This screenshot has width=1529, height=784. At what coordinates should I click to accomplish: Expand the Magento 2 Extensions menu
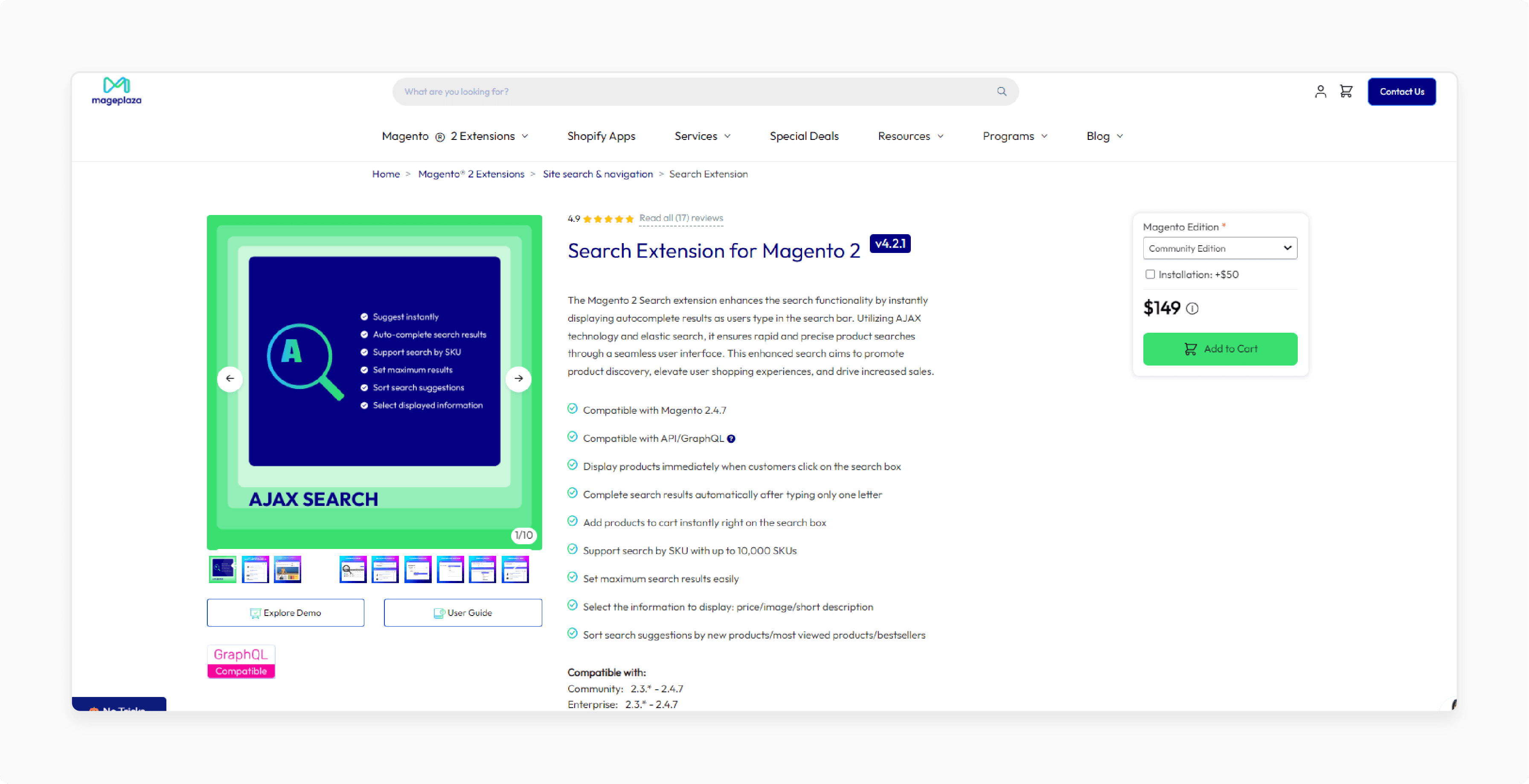coord(455,136)
